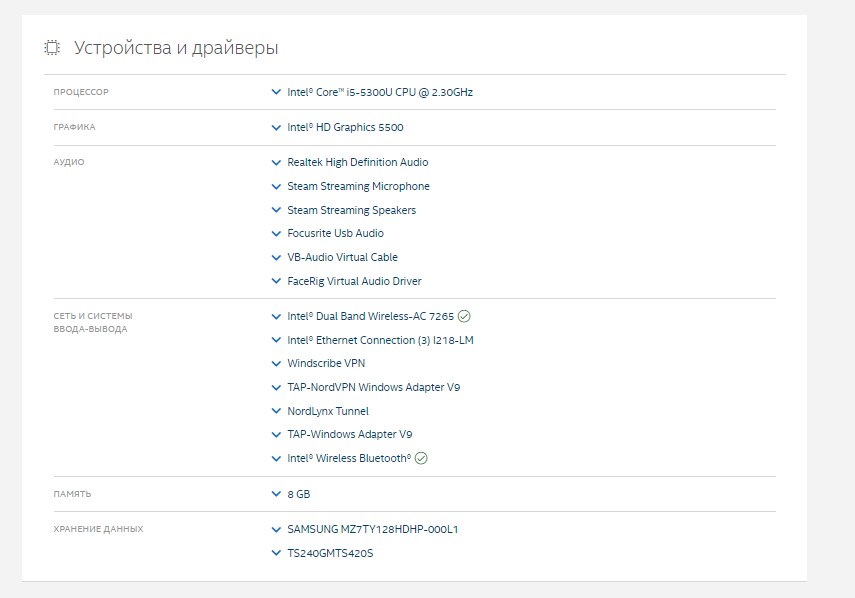Expand VB-Audio Virtual Cable chevron

tap(276, 257)
